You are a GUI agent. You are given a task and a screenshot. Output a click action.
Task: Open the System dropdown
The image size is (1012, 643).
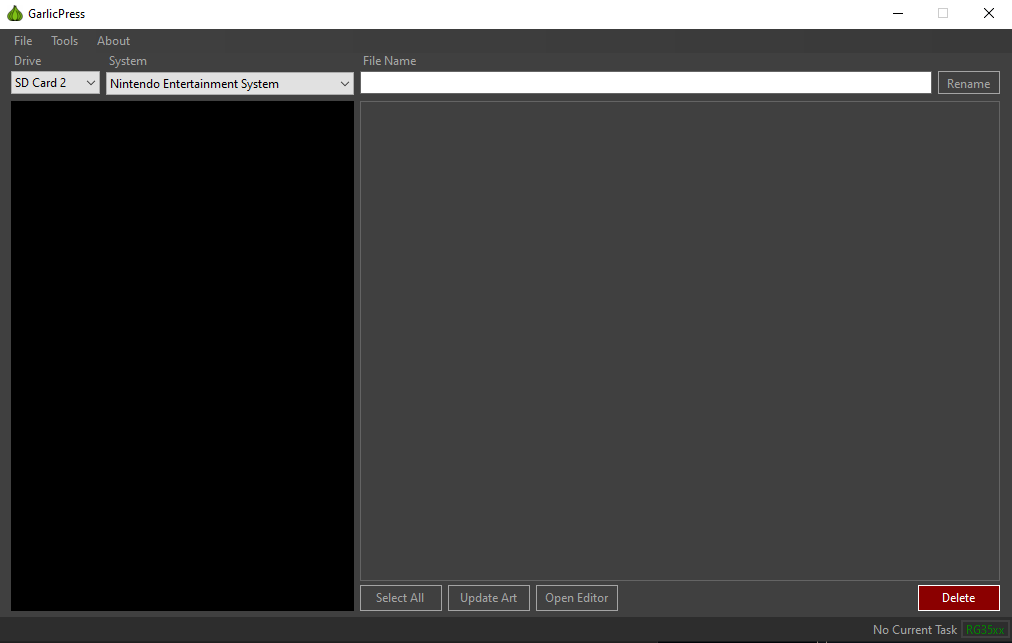[229, 83]
